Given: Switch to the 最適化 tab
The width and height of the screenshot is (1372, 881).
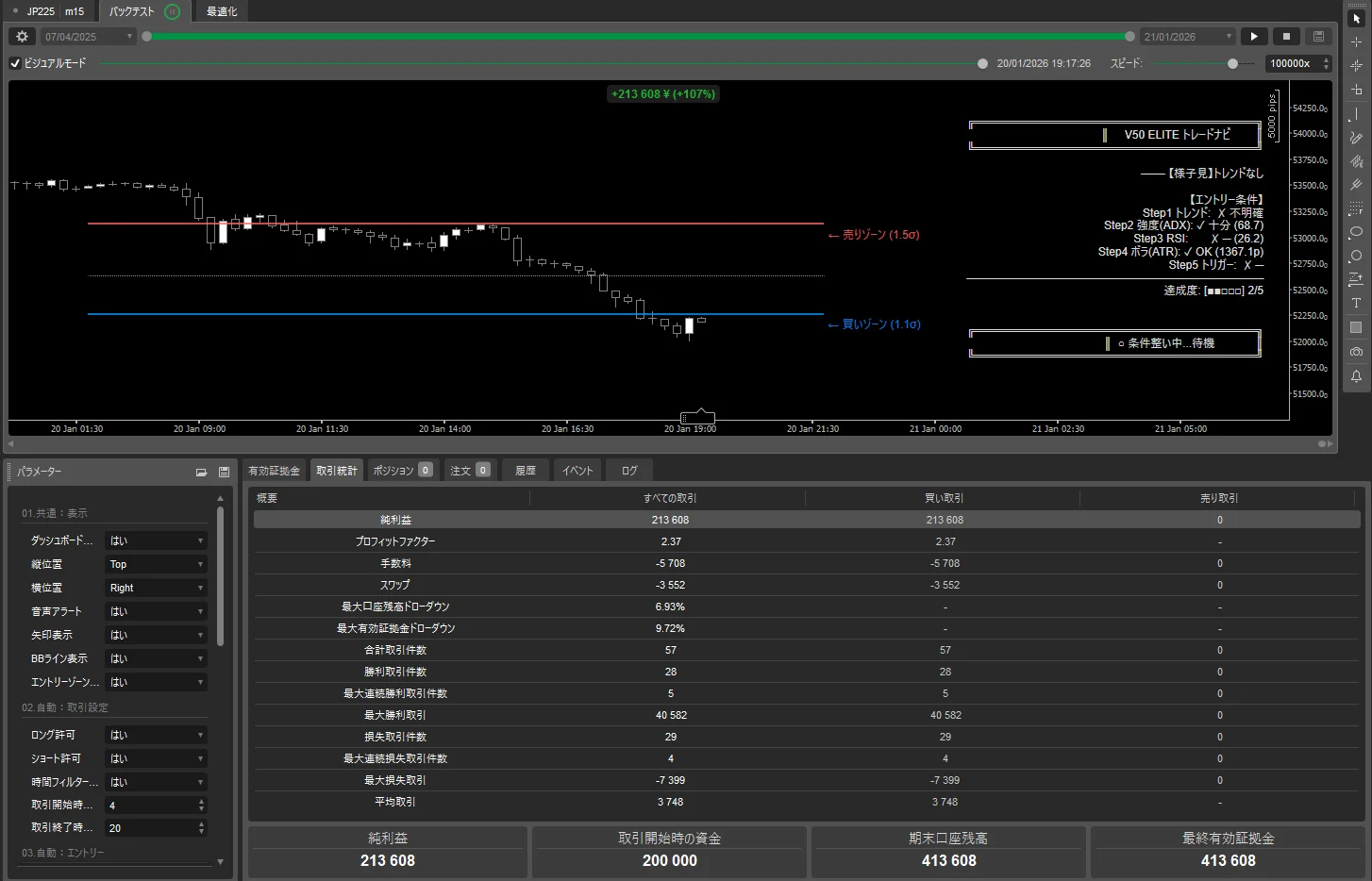Looking at the screenshot, I should pos(222,11).
